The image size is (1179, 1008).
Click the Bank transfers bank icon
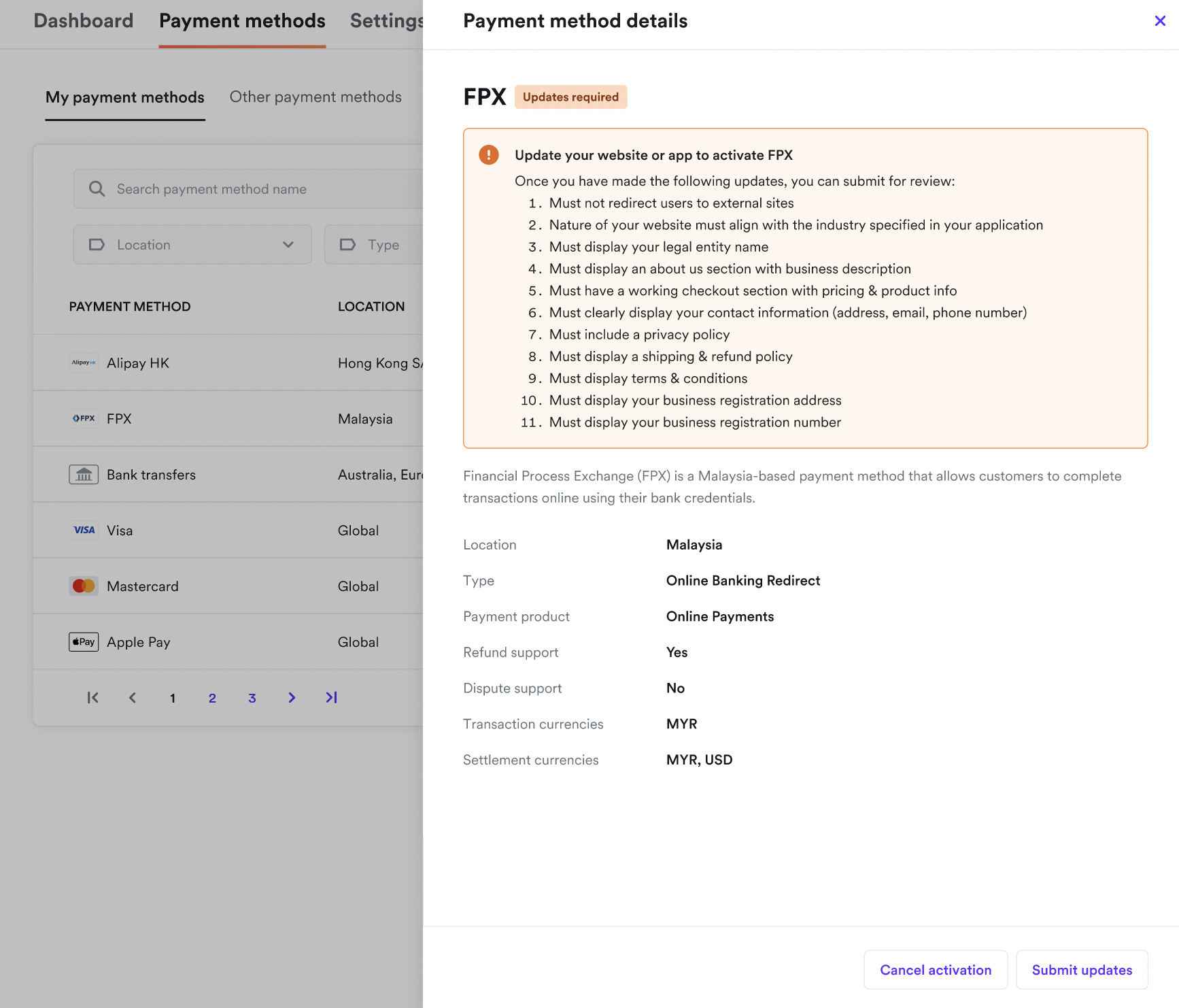pyautogui.click(x=83, y=474)
